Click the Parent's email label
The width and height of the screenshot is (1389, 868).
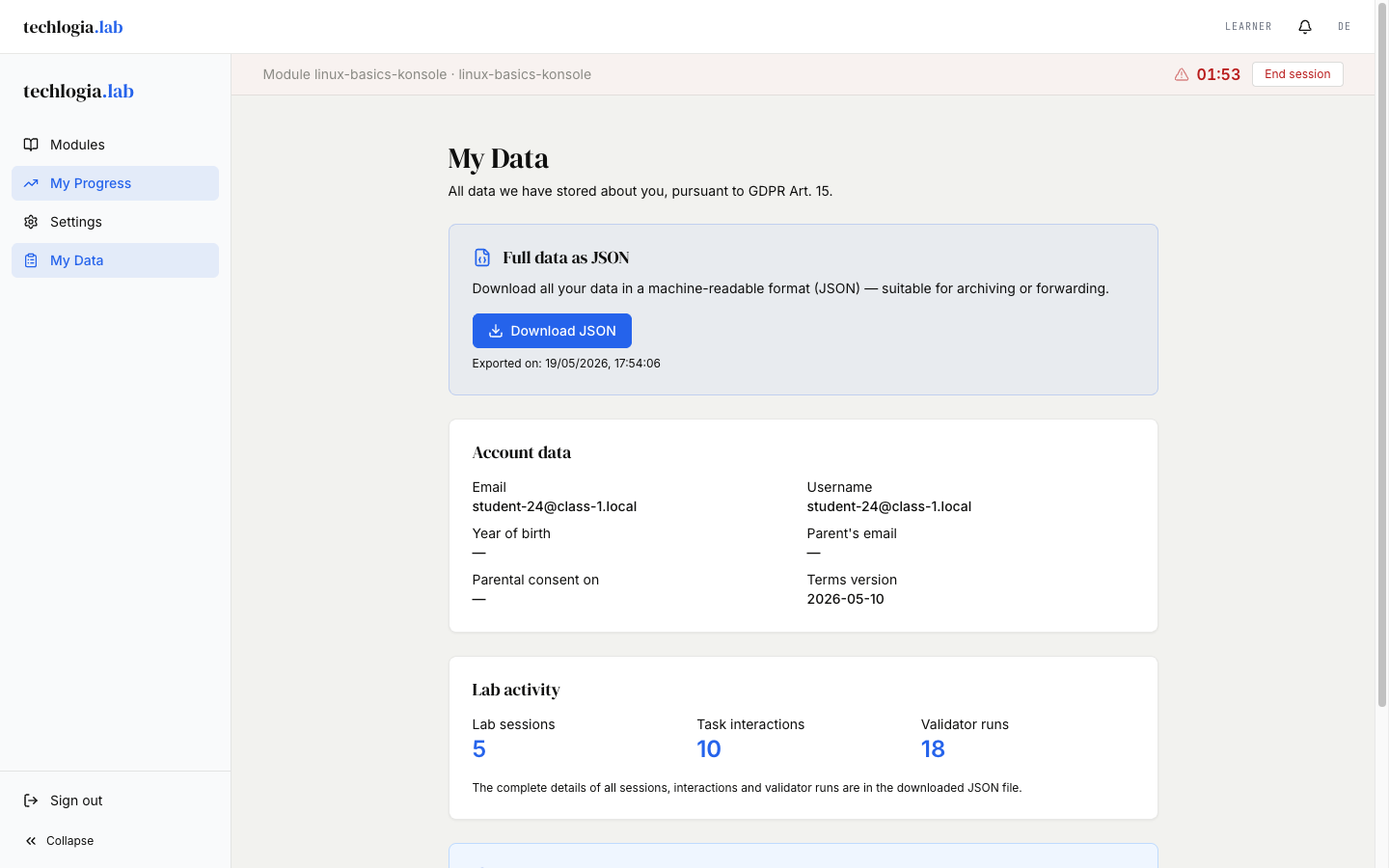(x=852, y=533)
